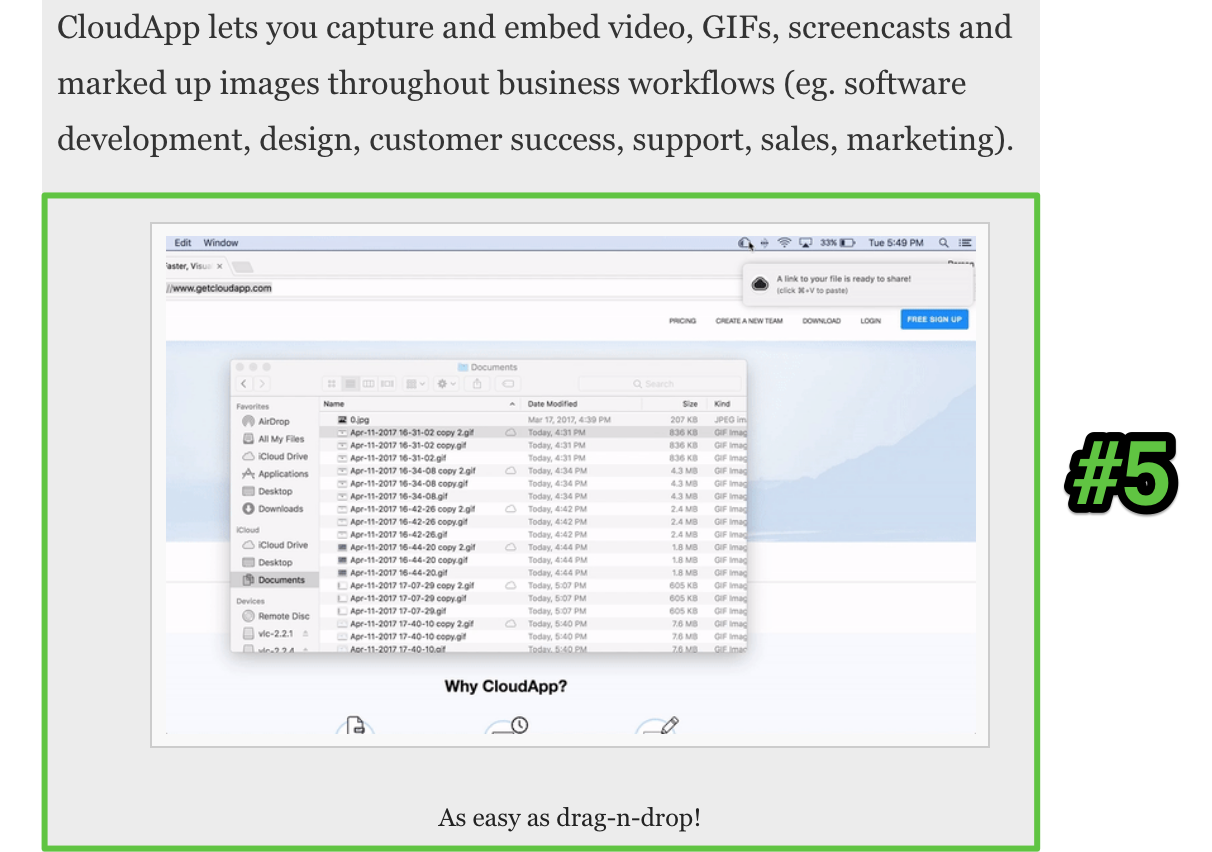Click the cloud icon in the share notification

pos(760,284)
